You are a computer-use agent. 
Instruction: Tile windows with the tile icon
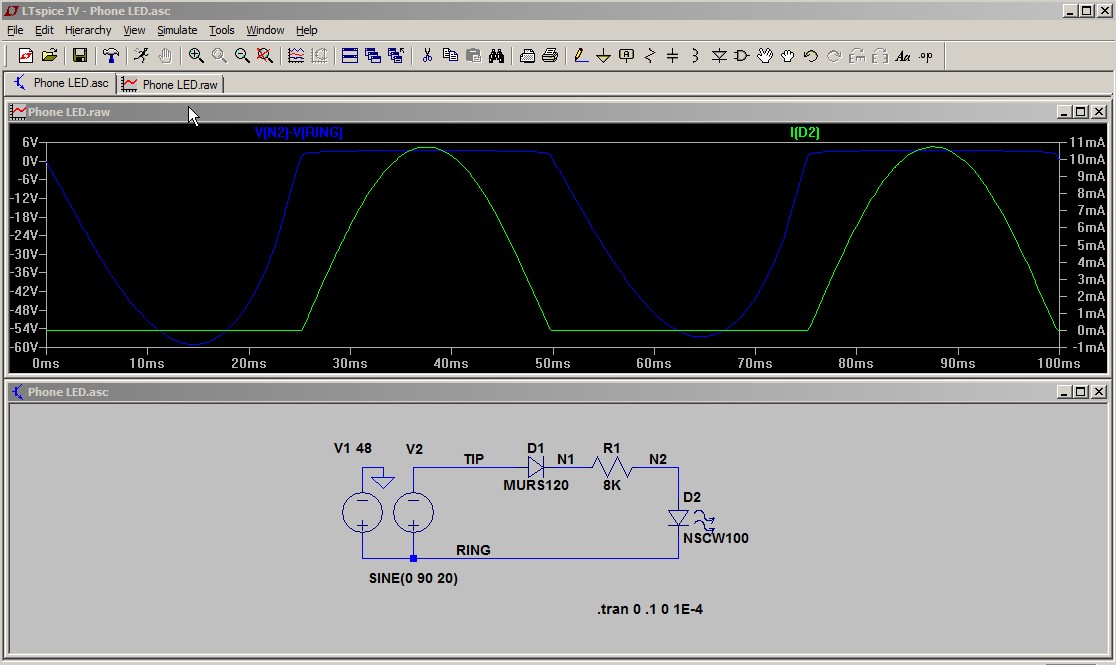coord(349,56)
